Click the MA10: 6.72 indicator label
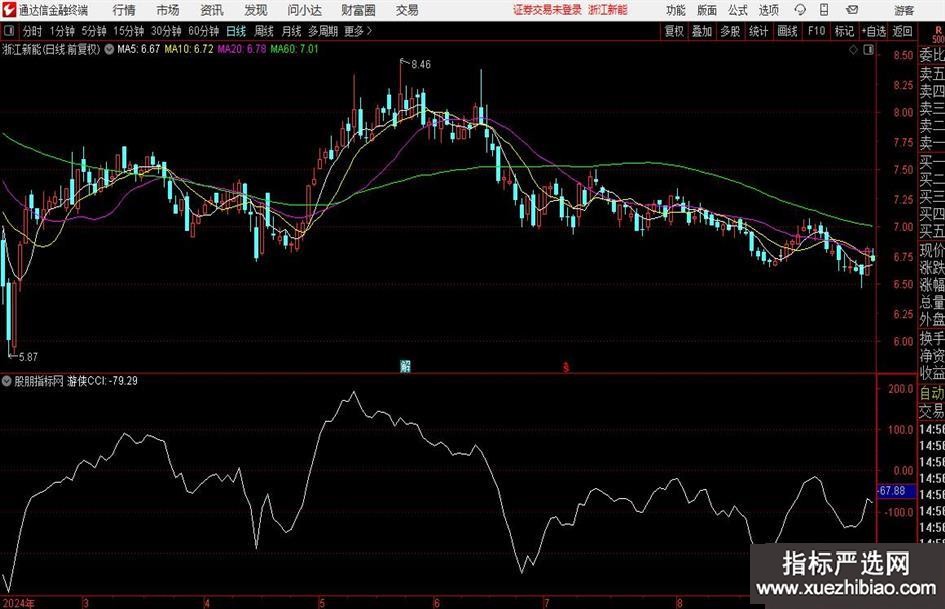945x609 pixels. tap(189, 49)
